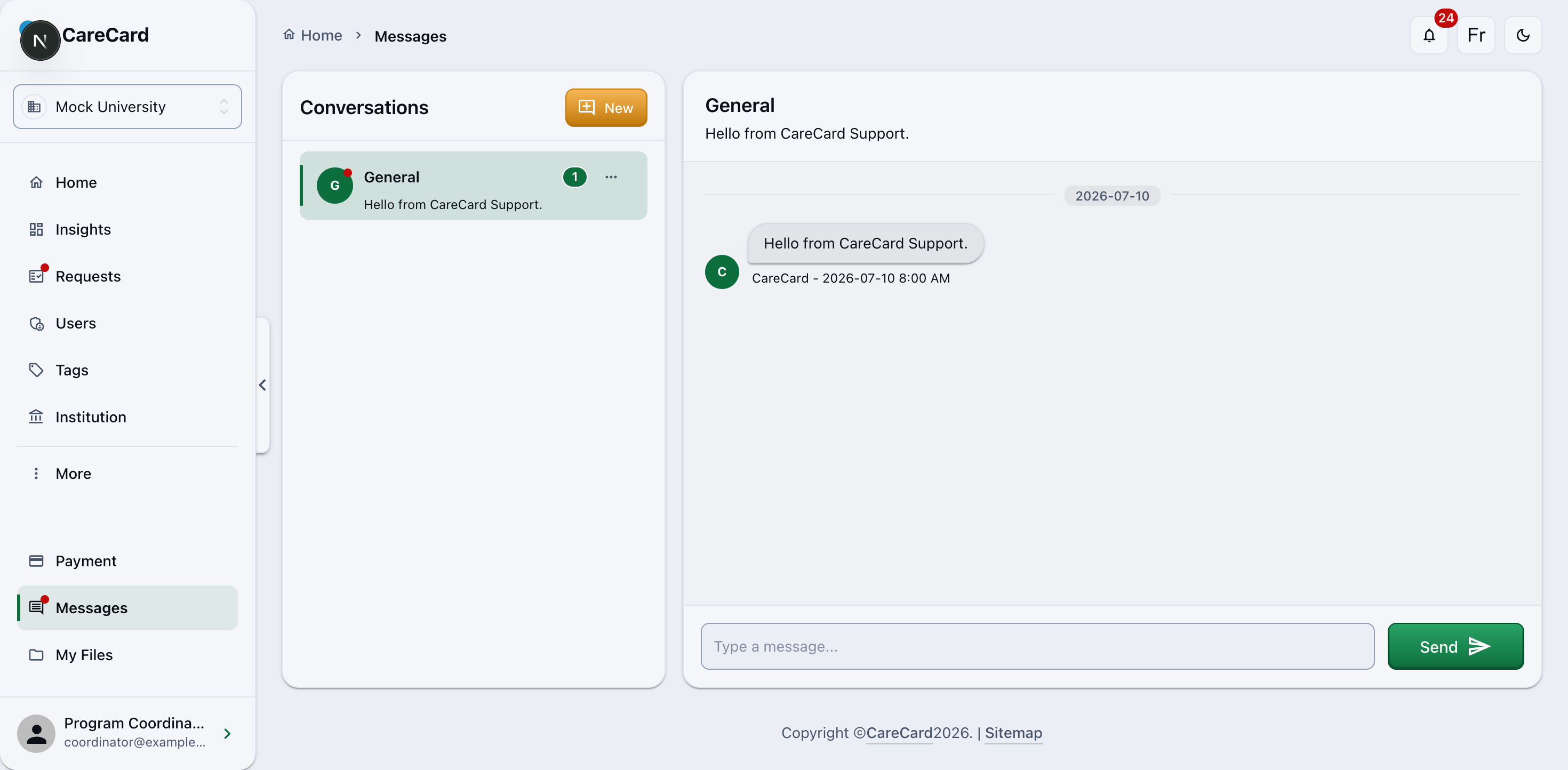Go to Home in the sidebar

click(x=127, y=182)
